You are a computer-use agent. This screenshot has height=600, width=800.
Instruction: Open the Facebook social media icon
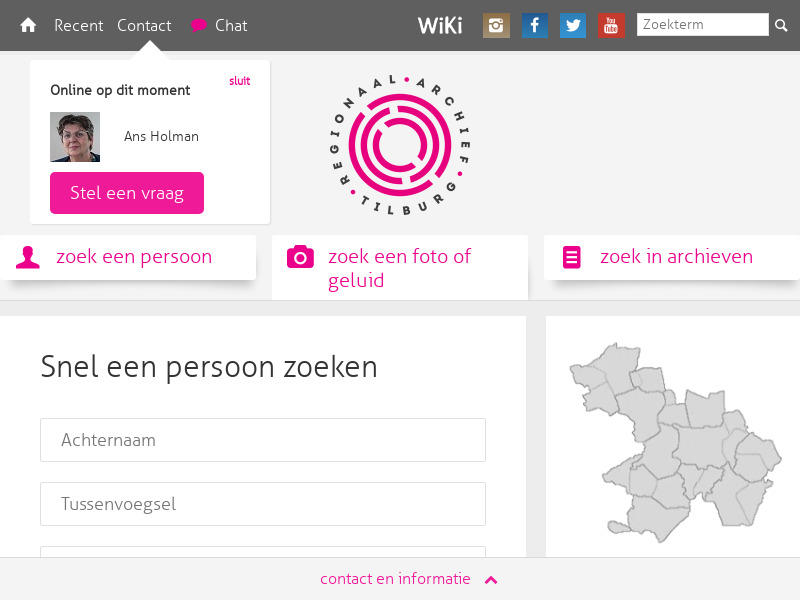[534, 25]
